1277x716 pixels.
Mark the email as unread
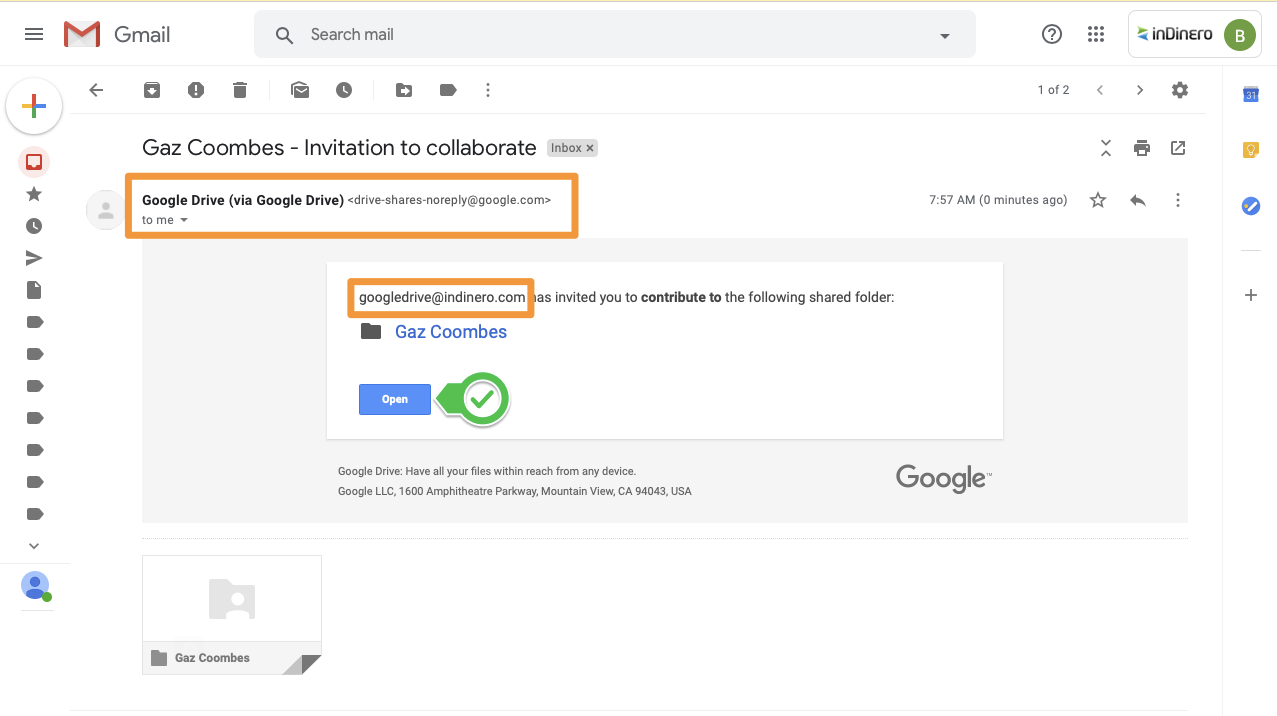(300, 90)
